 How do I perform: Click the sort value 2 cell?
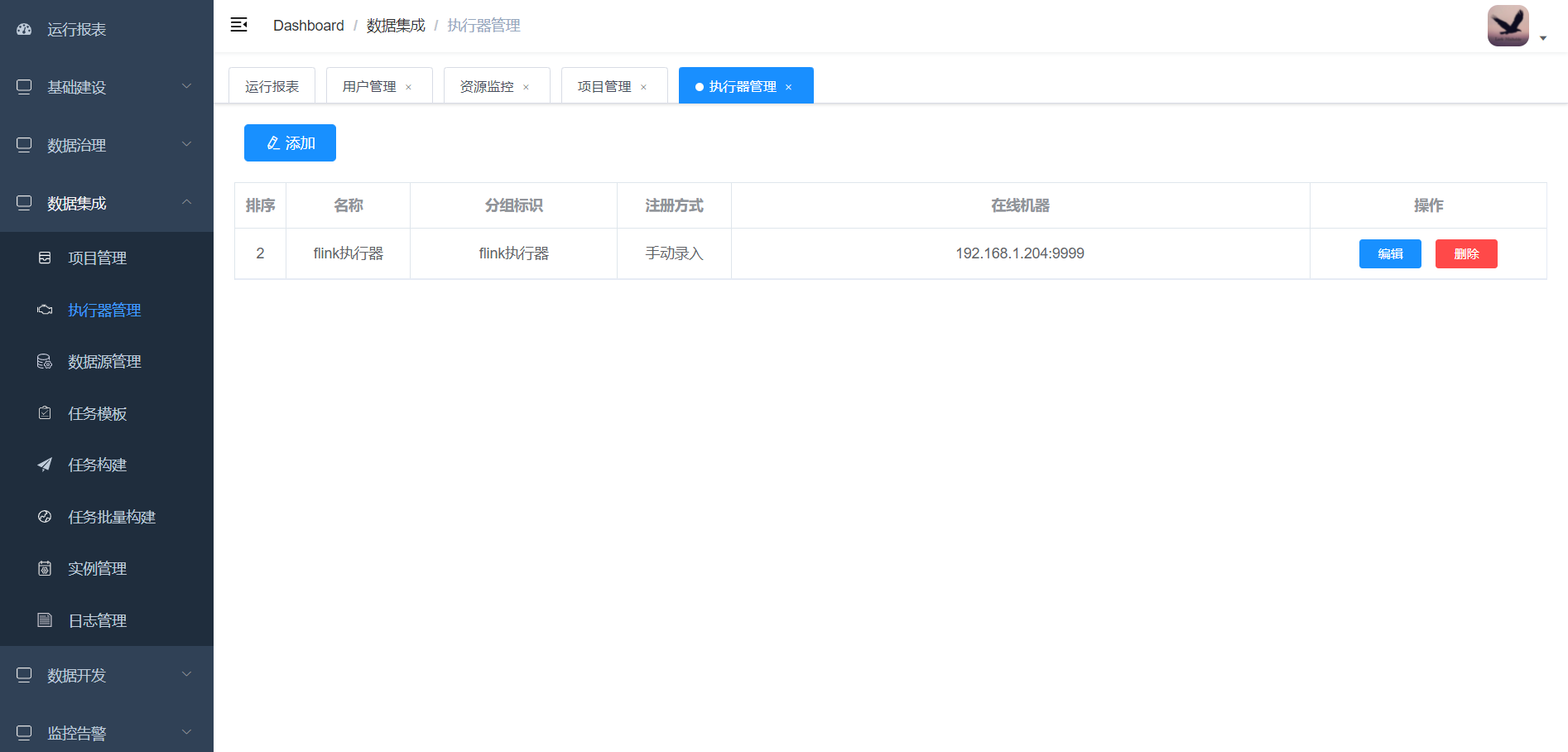(x=260, y=253)
